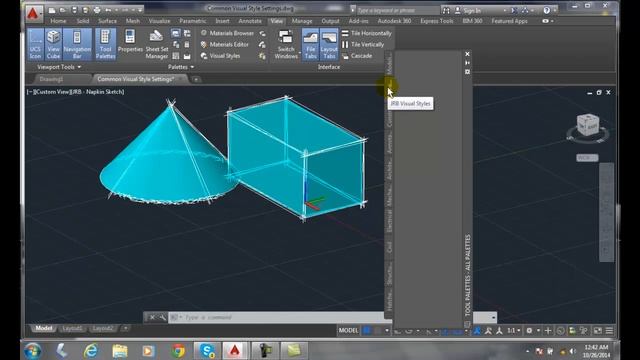Viewport: 640px width, 360px height.
Task: Open the Materials Browser
Action: (x=227, y=33)
